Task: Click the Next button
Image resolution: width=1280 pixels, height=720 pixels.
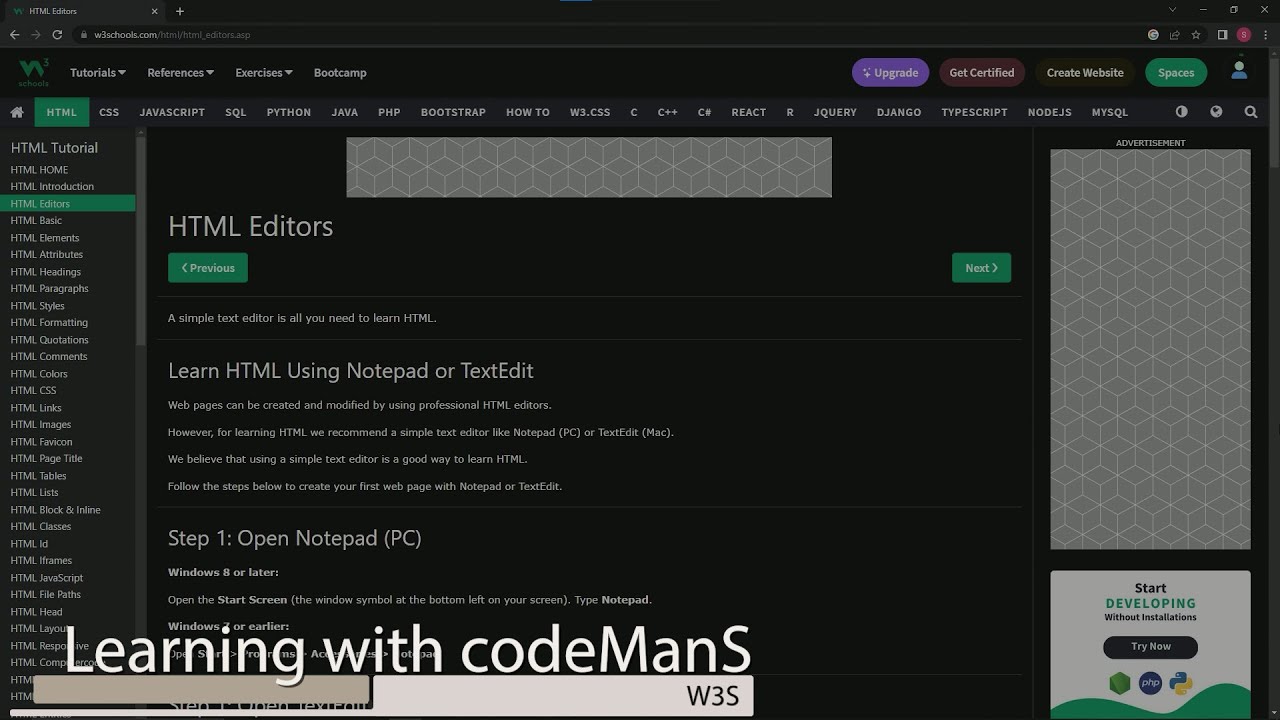Action: [981, 268]
